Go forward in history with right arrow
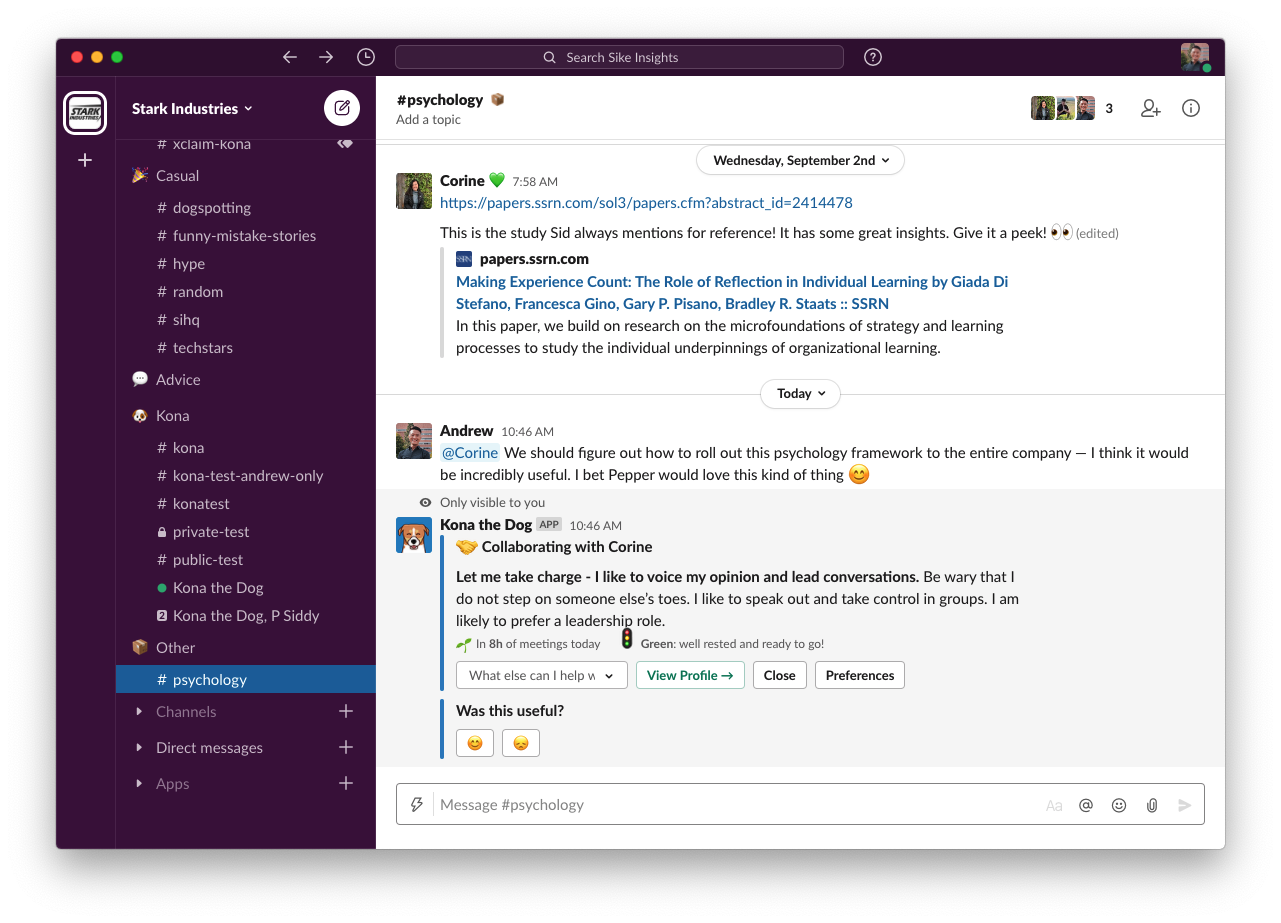The height and width of the screenshot is (923, 1281). pyautogui.click(x=326, y=57)
